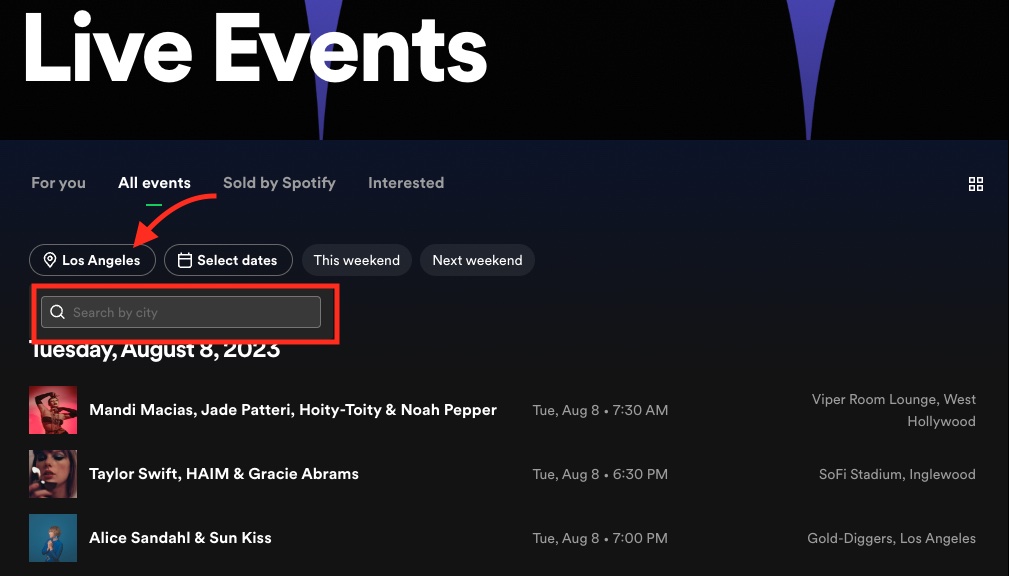Toggle the This weekend filter

[356, 260]
